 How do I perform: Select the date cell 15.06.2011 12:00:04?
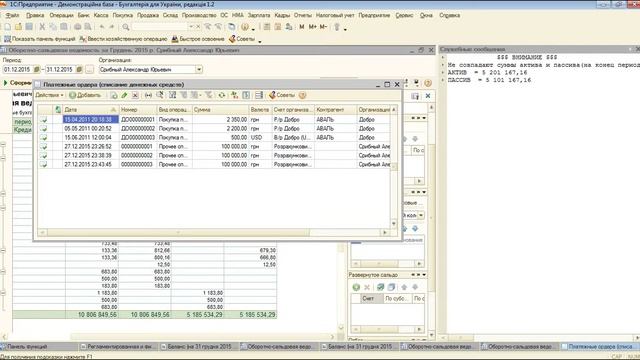pos(91,138)
